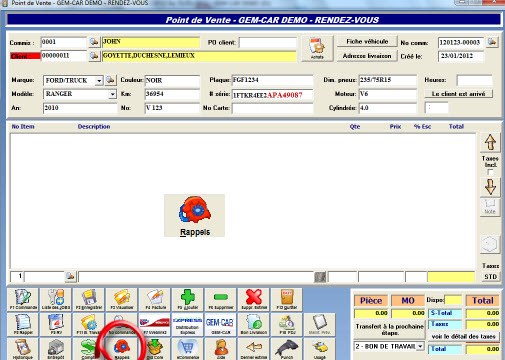505x360 pixels.
Task: Click the Plaque field FGF1234
Action: tap(272, 80)
